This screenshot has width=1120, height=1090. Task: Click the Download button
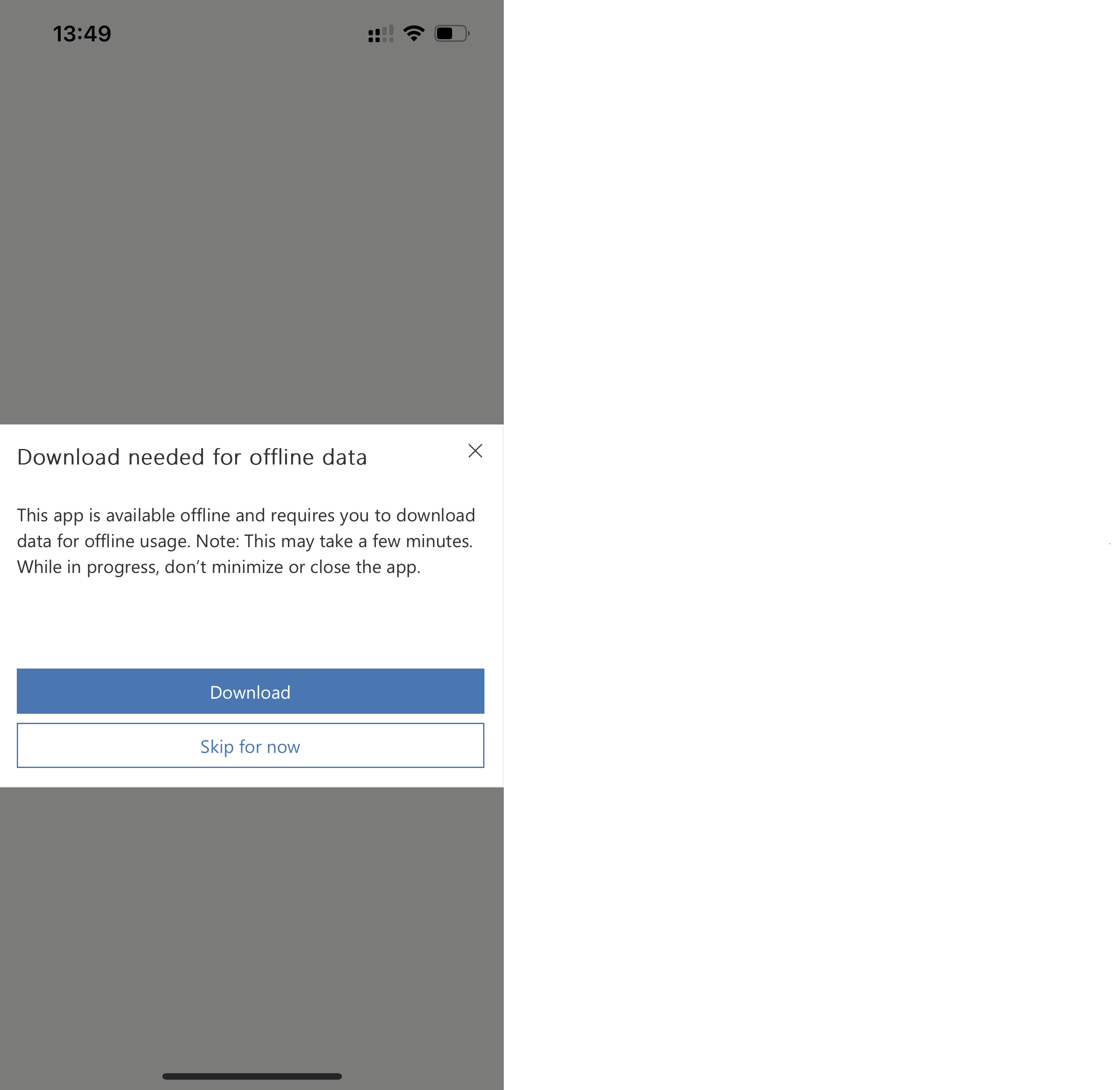tap(250, 691)
